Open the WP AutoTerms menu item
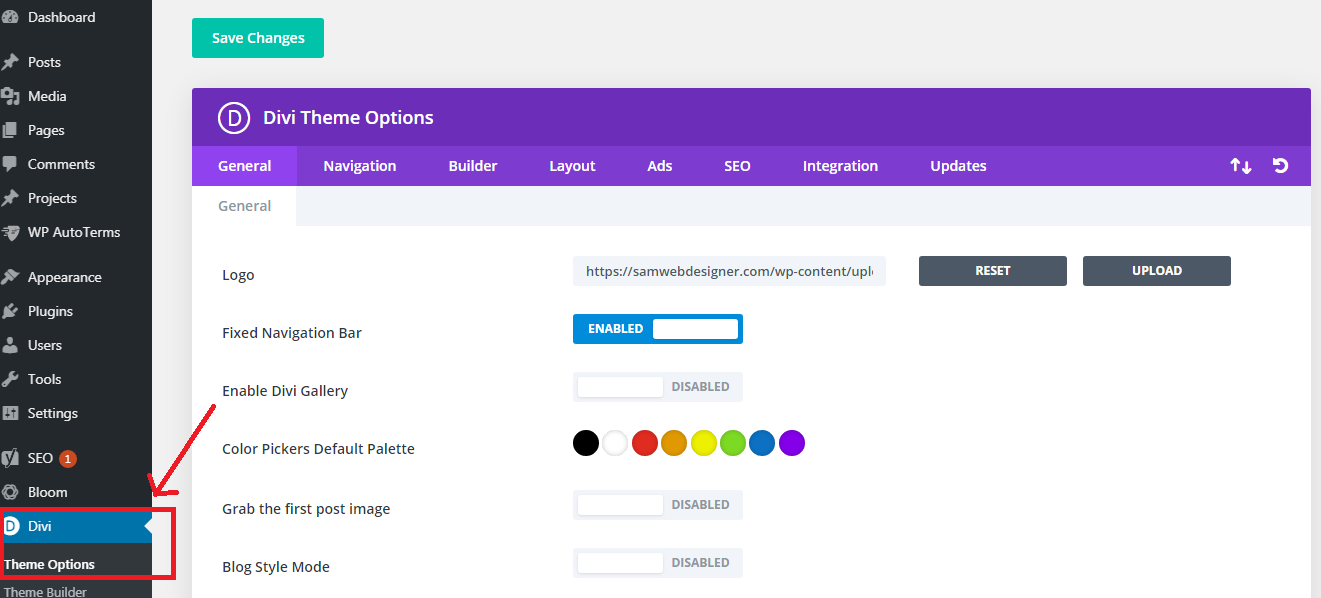Image resolution: width=1321 pixels, height=598 pixels. point(76,232)
